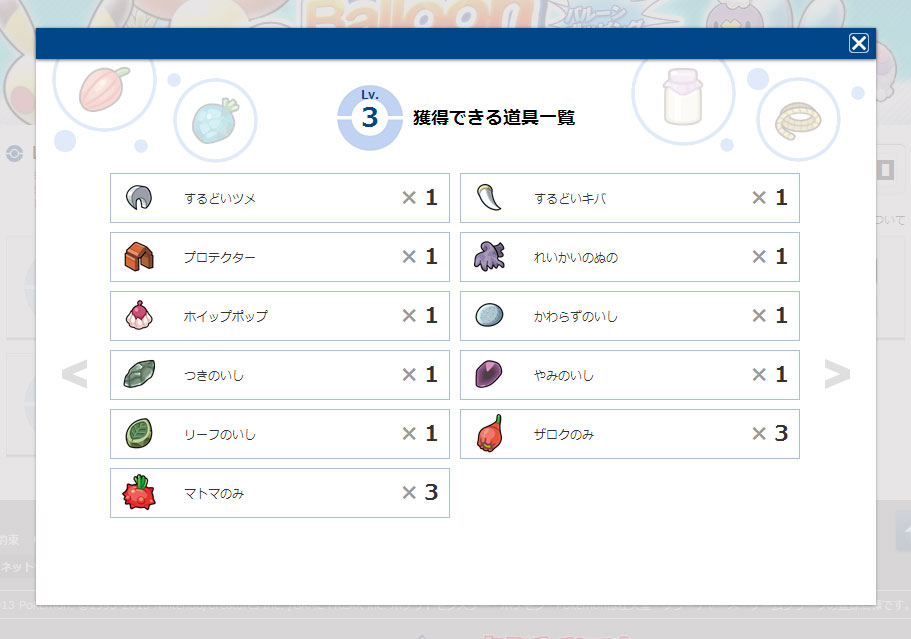Screen dimensions: 911x639
Task: Click the リーフのいし leaf stone icon
Action: click(x=139, y=433)
